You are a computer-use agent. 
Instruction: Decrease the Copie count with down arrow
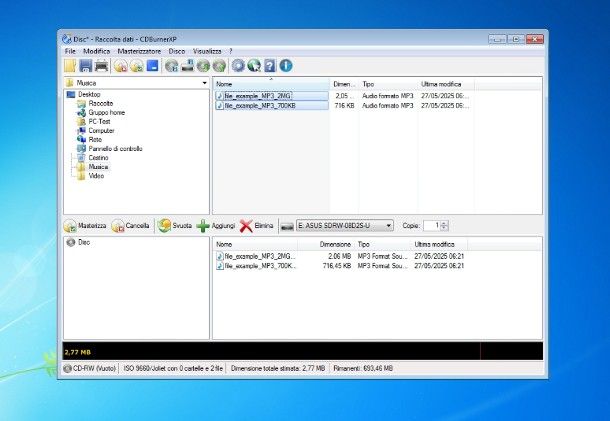coord(444,228)
